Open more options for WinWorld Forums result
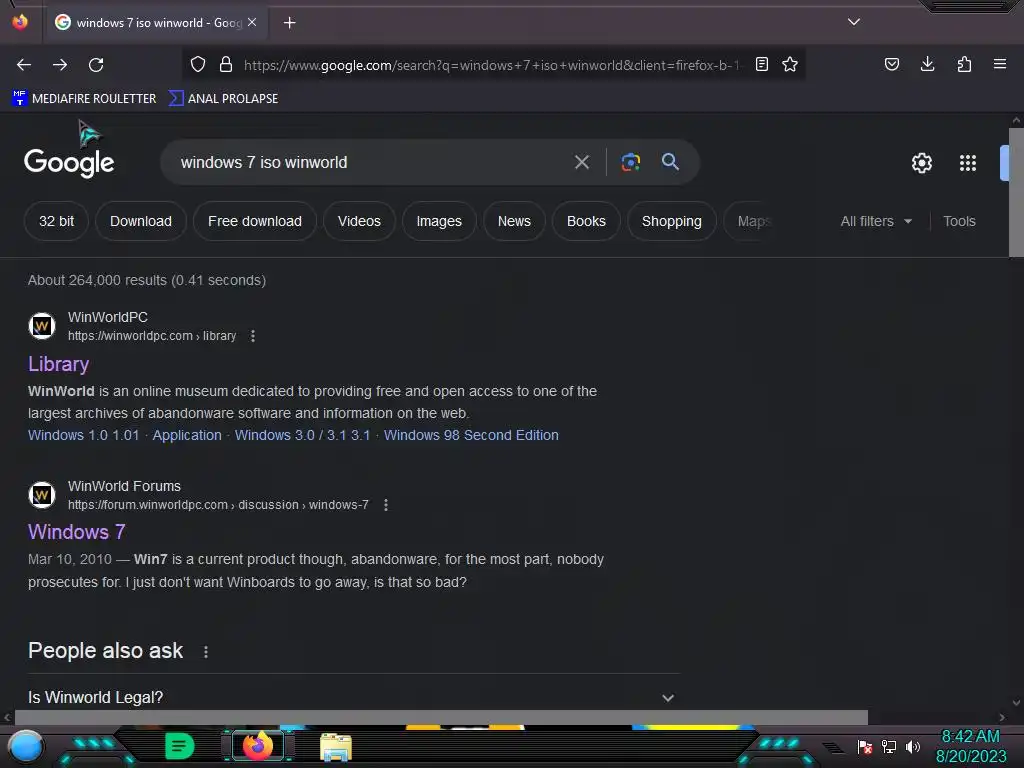The image size is (1024, 768). pyautogui.click(x=386, y=505)
